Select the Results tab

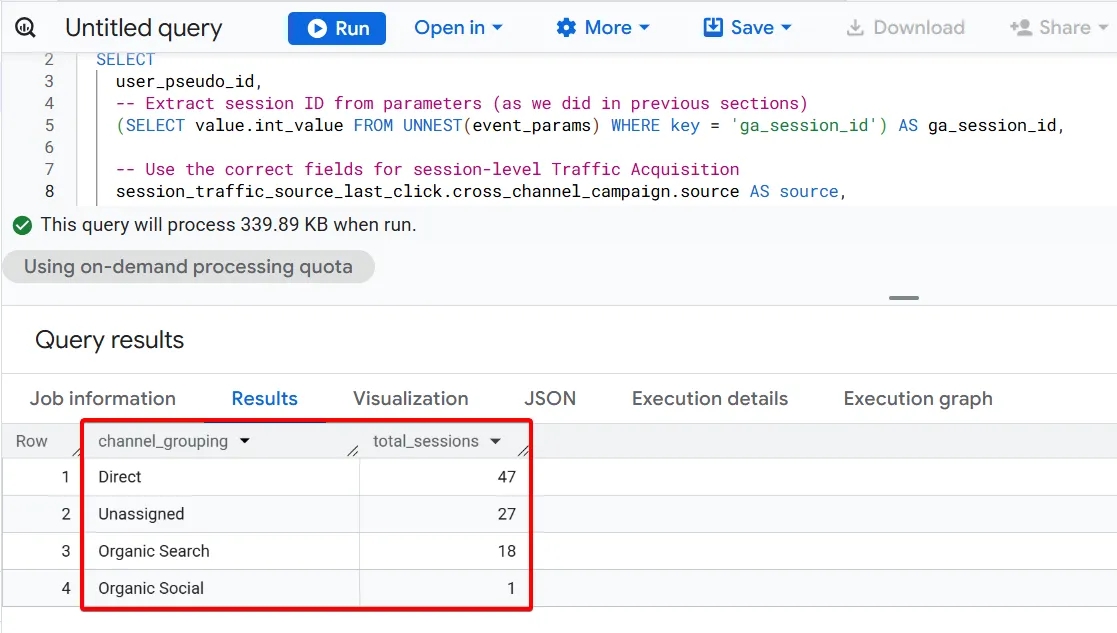(264, 399)
